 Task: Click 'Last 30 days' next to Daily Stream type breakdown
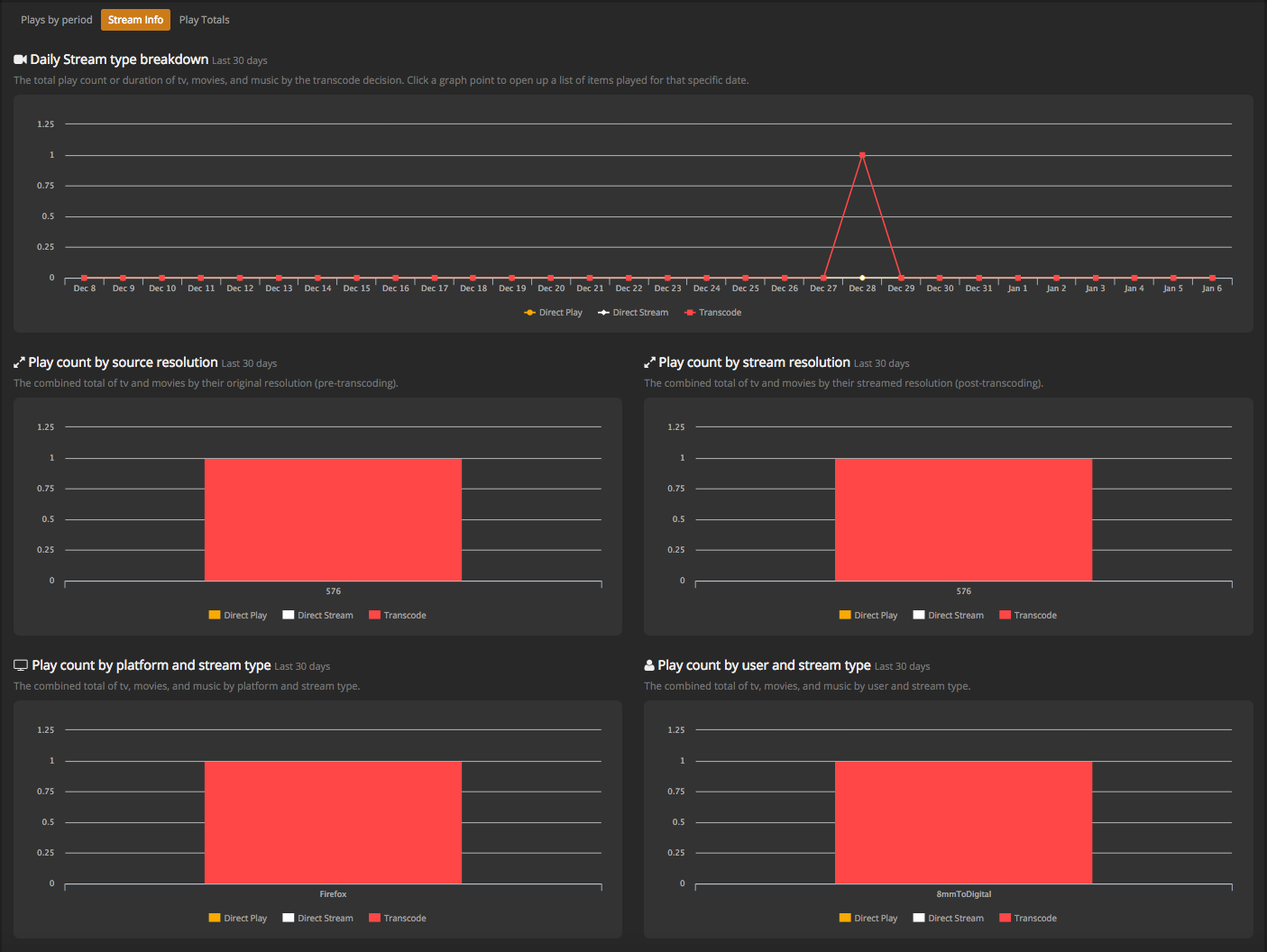(240, 60)
